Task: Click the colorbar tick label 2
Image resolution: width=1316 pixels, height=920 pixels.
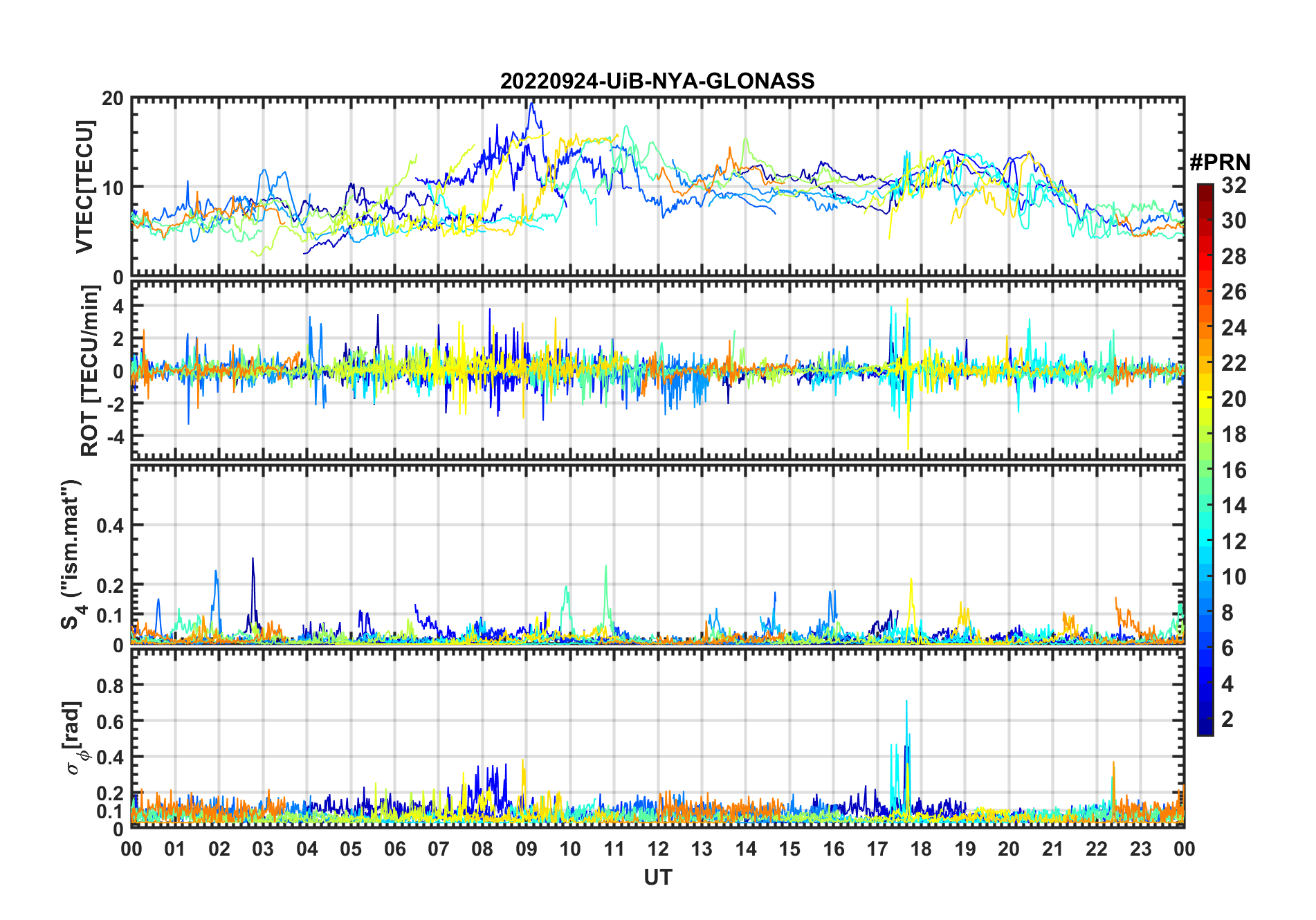Action: click(x=1227, y=719)
